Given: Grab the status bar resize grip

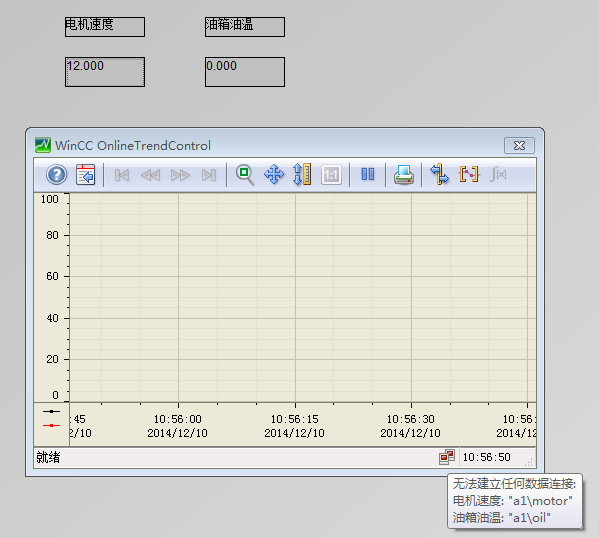Looking at the screenshot, I should click(x=529, y=462).
